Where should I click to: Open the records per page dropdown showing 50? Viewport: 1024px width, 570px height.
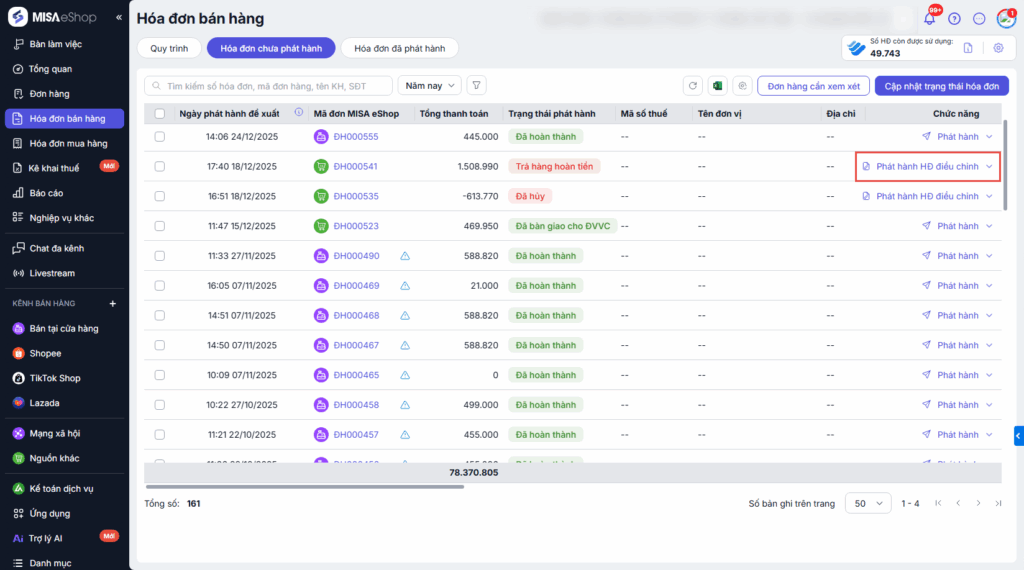tap(868, 503)
